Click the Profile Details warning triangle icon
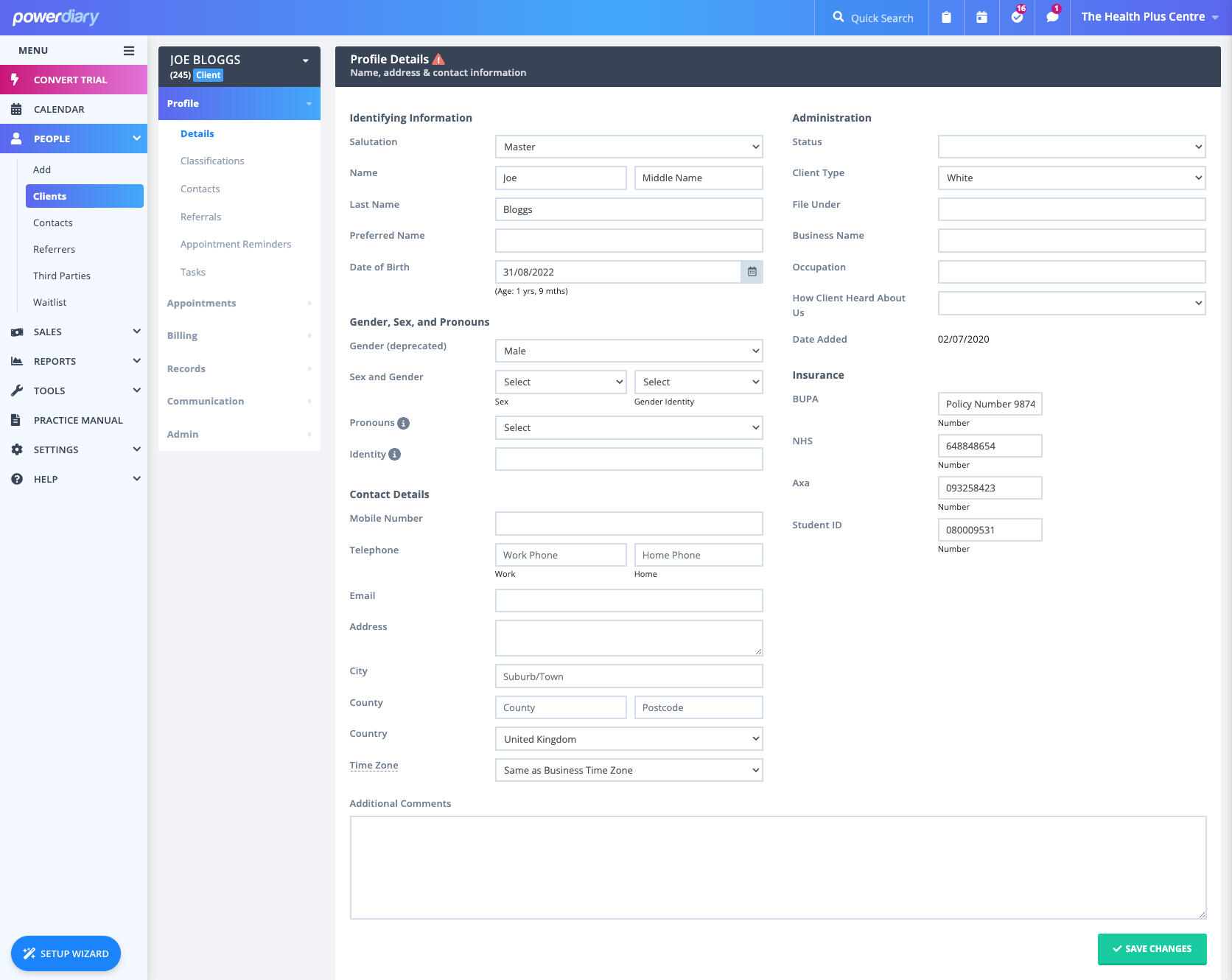This screenshot has height=980, width=1232. [x=439, y=59]
